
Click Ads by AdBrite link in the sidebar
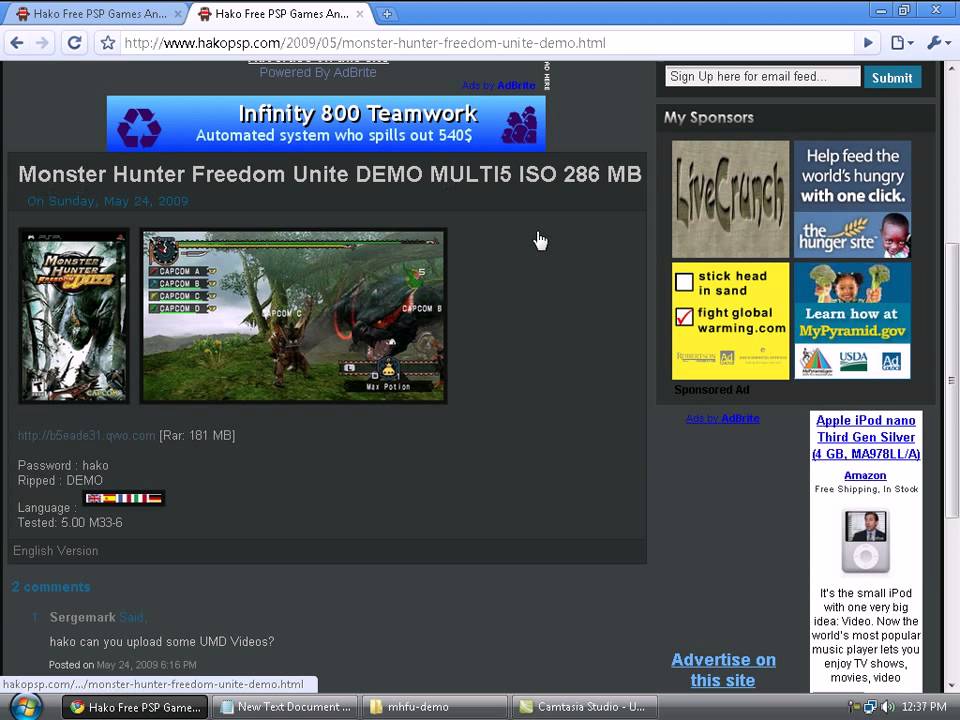coord(722,418)
